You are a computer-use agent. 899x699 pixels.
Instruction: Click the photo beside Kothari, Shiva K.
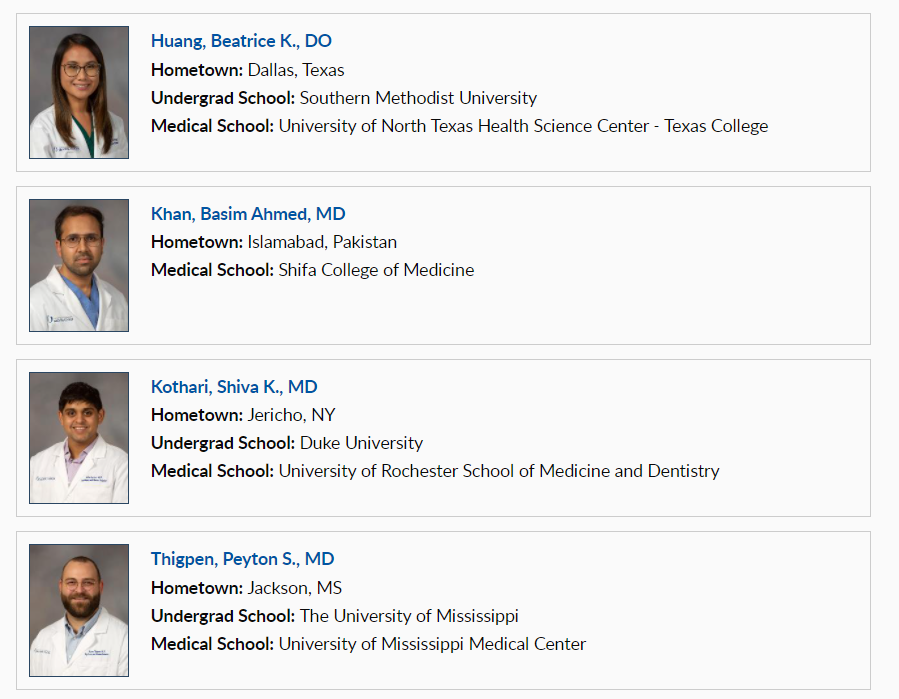point(79,437)
